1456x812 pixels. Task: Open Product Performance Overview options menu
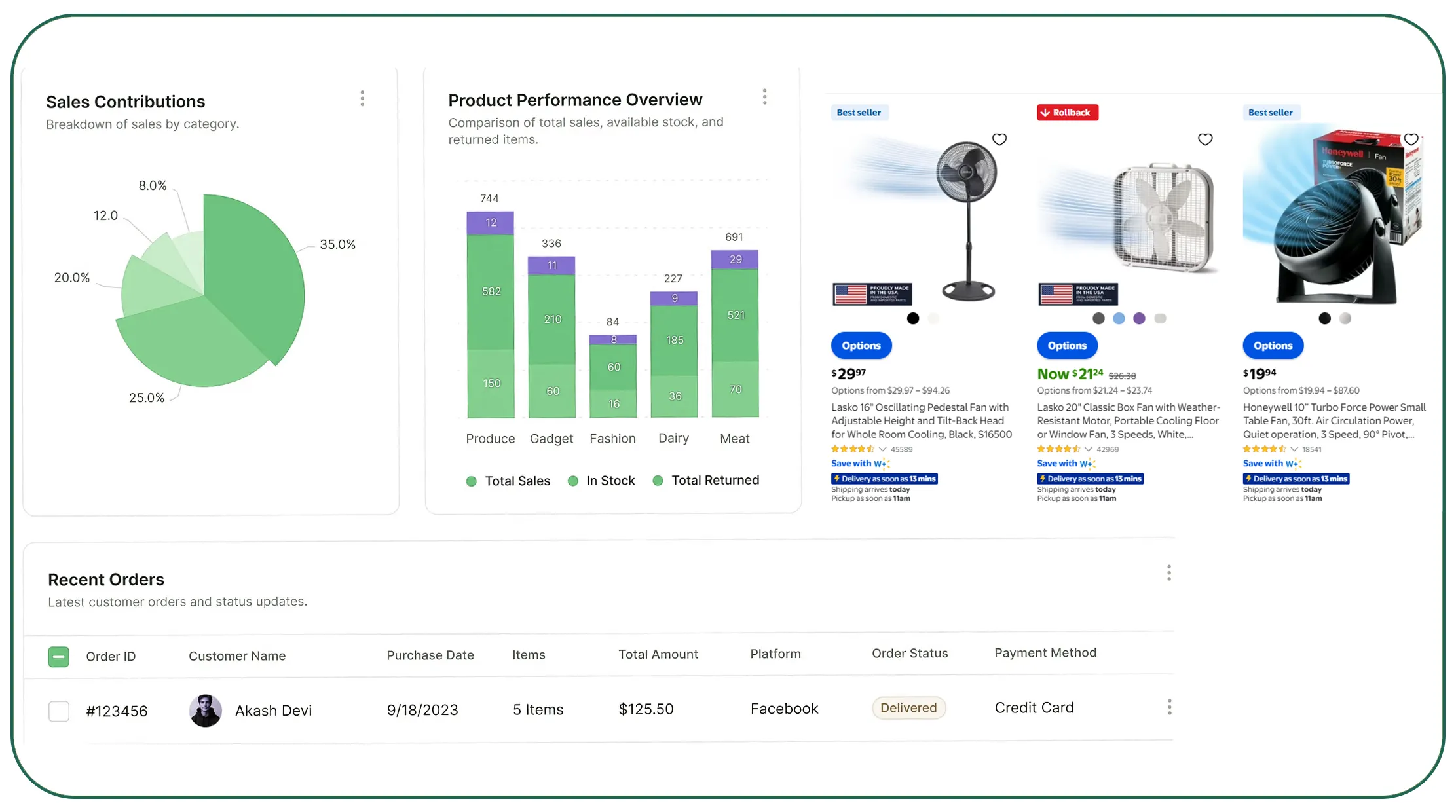(x=764, y=97)
